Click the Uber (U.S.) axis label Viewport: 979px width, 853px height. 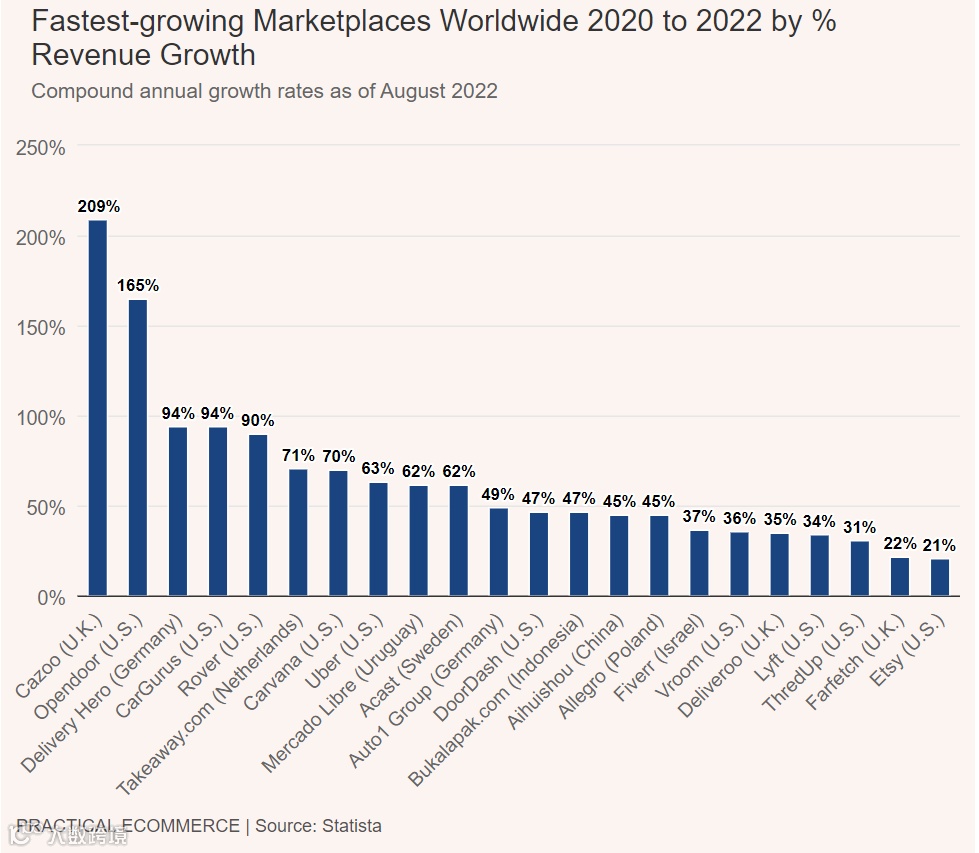coord(344,651)
